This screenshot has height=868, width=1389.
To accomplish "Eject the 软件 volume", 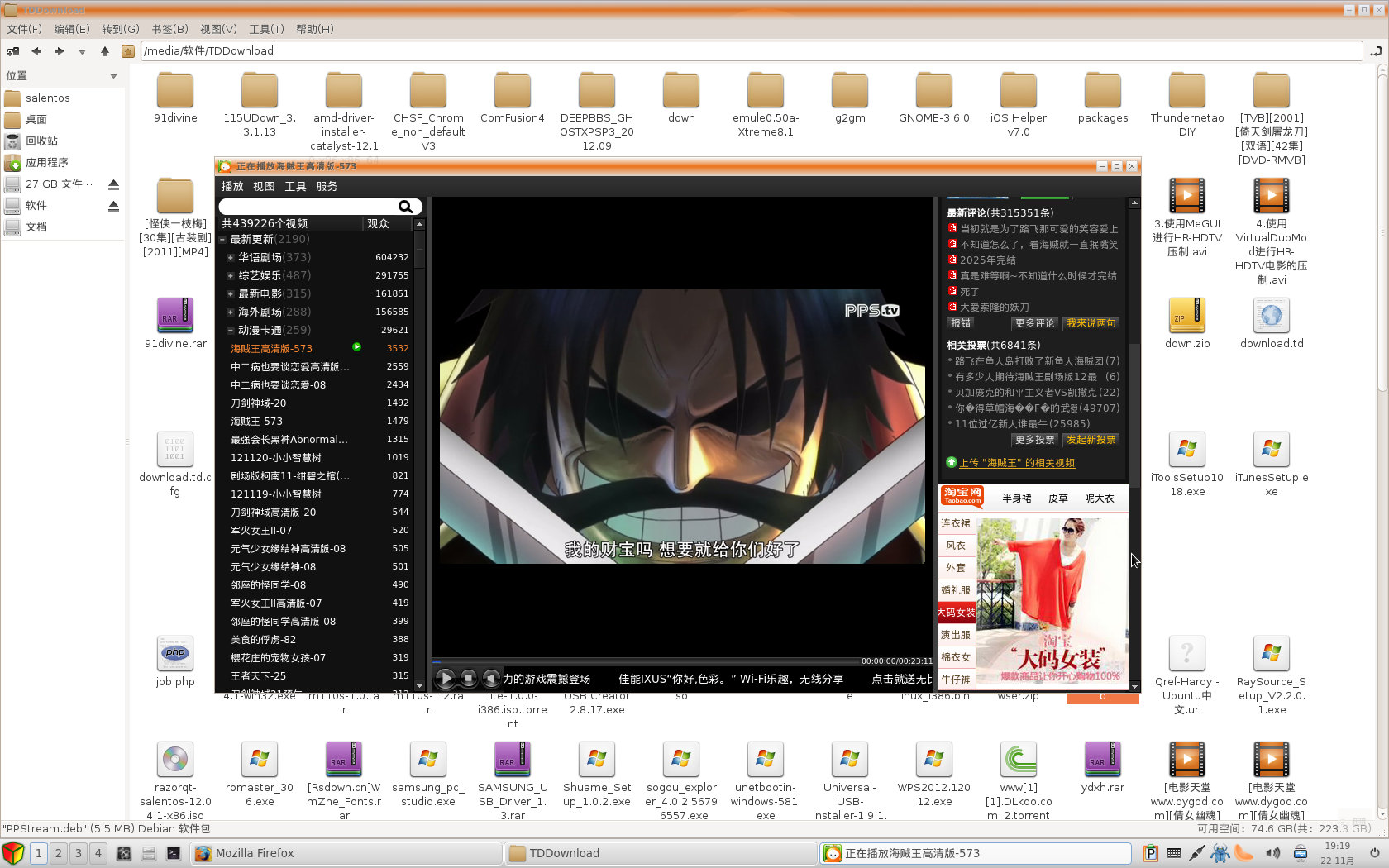I will tap(113, 206).
